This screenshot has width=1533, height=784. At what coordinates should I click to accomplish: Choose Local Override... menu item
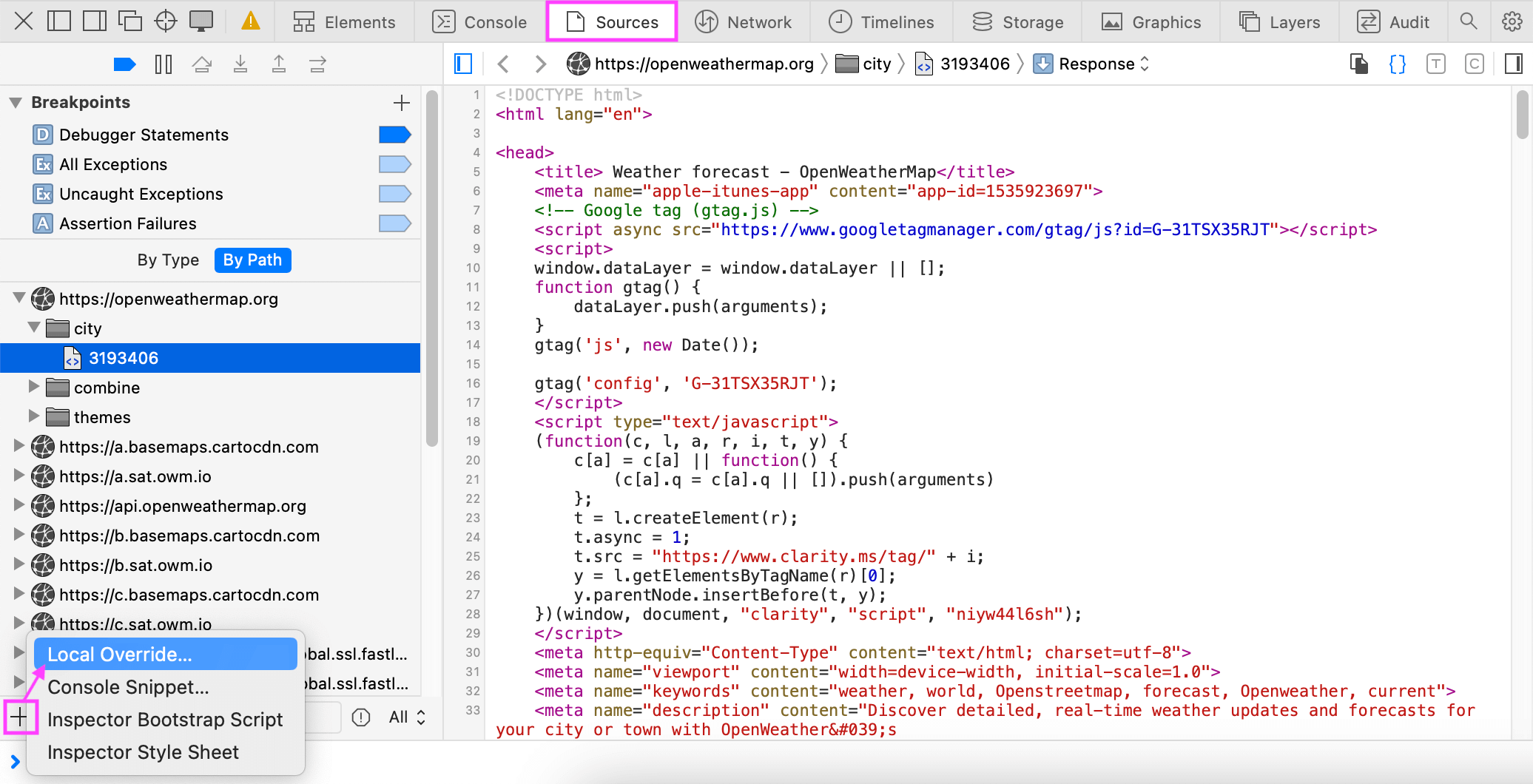[166, 655]
